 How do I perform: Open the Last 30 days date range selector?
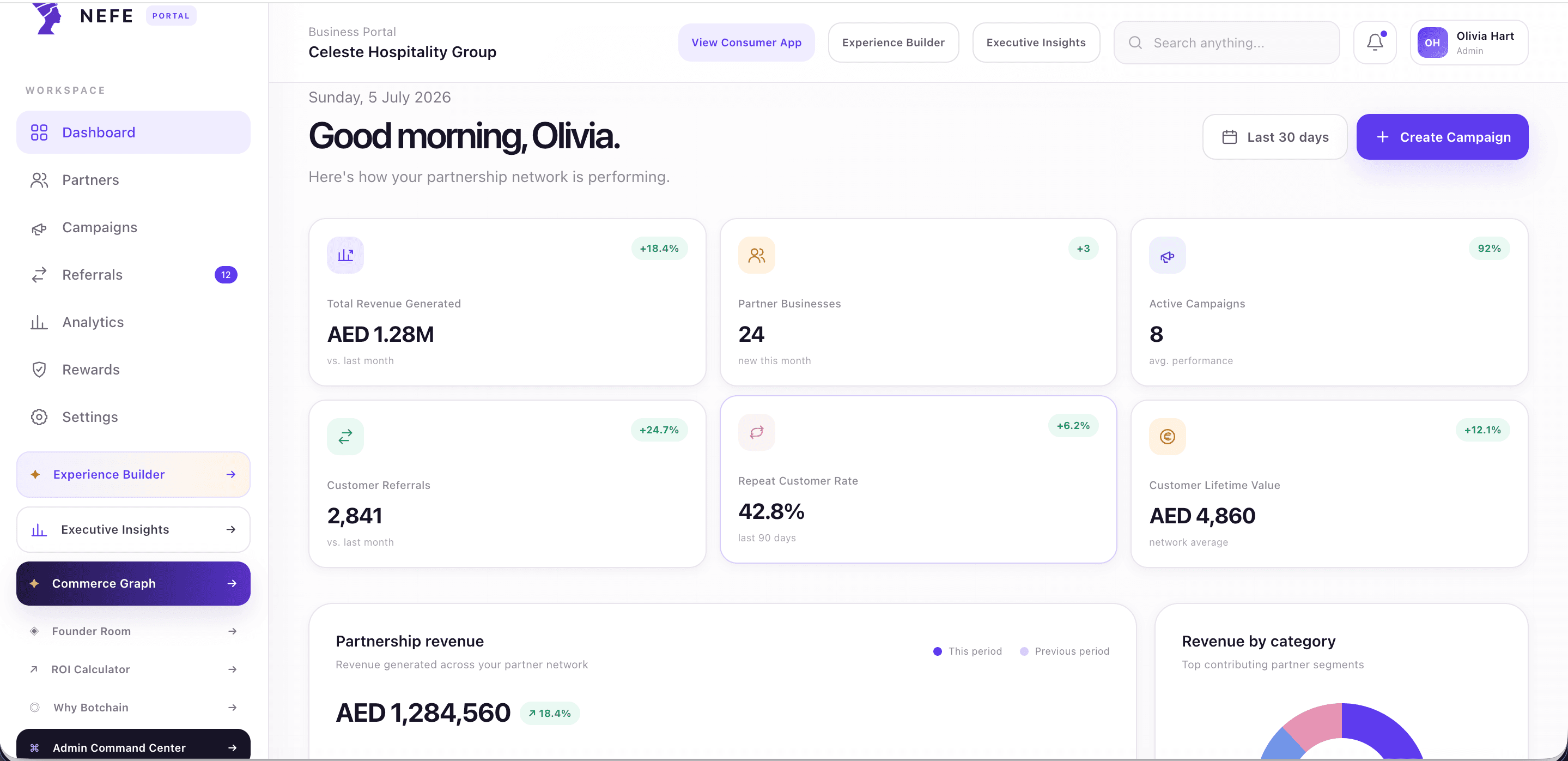click(1274, 137)
